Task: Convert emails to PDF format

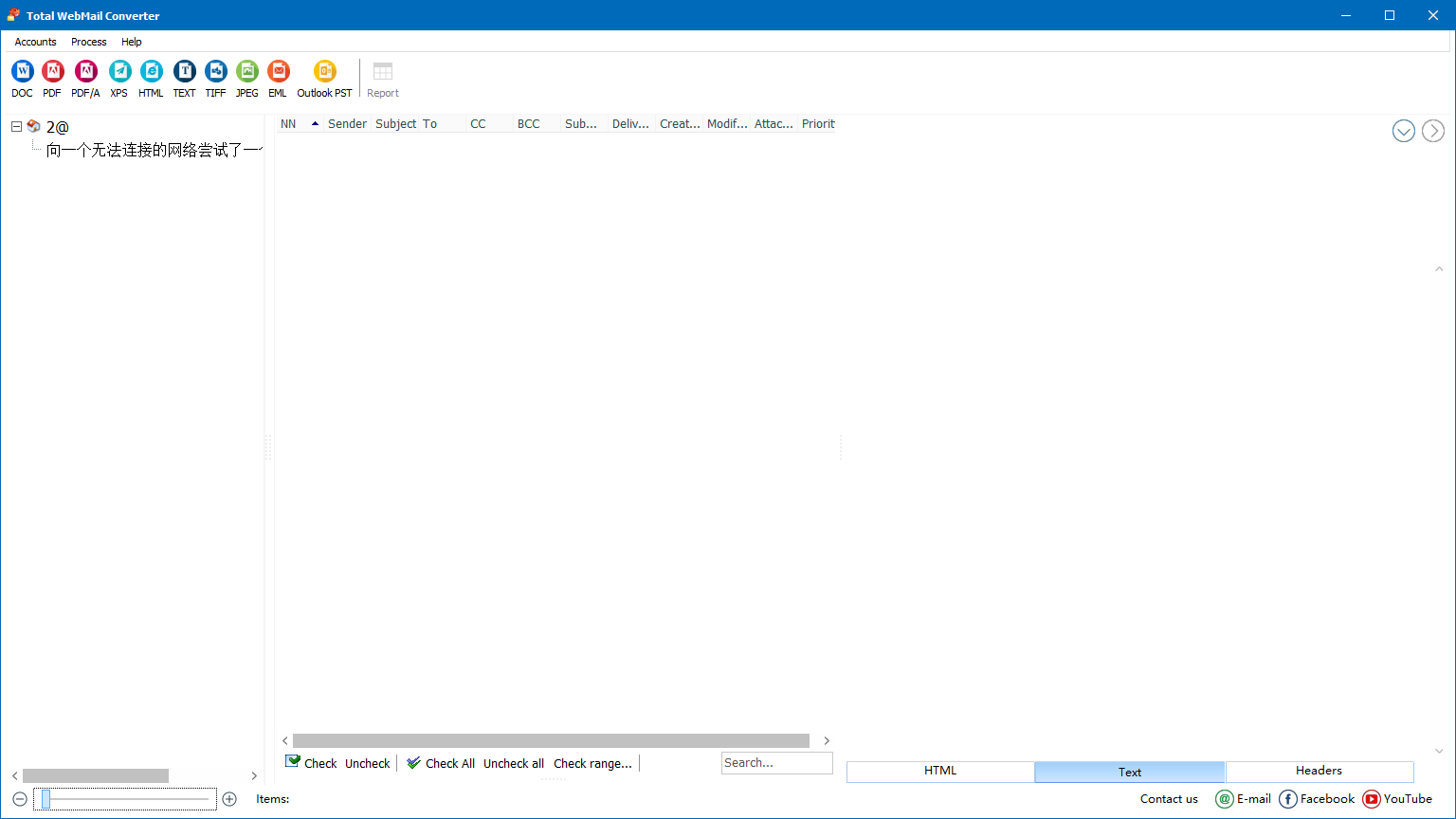Action: (52, 79)
